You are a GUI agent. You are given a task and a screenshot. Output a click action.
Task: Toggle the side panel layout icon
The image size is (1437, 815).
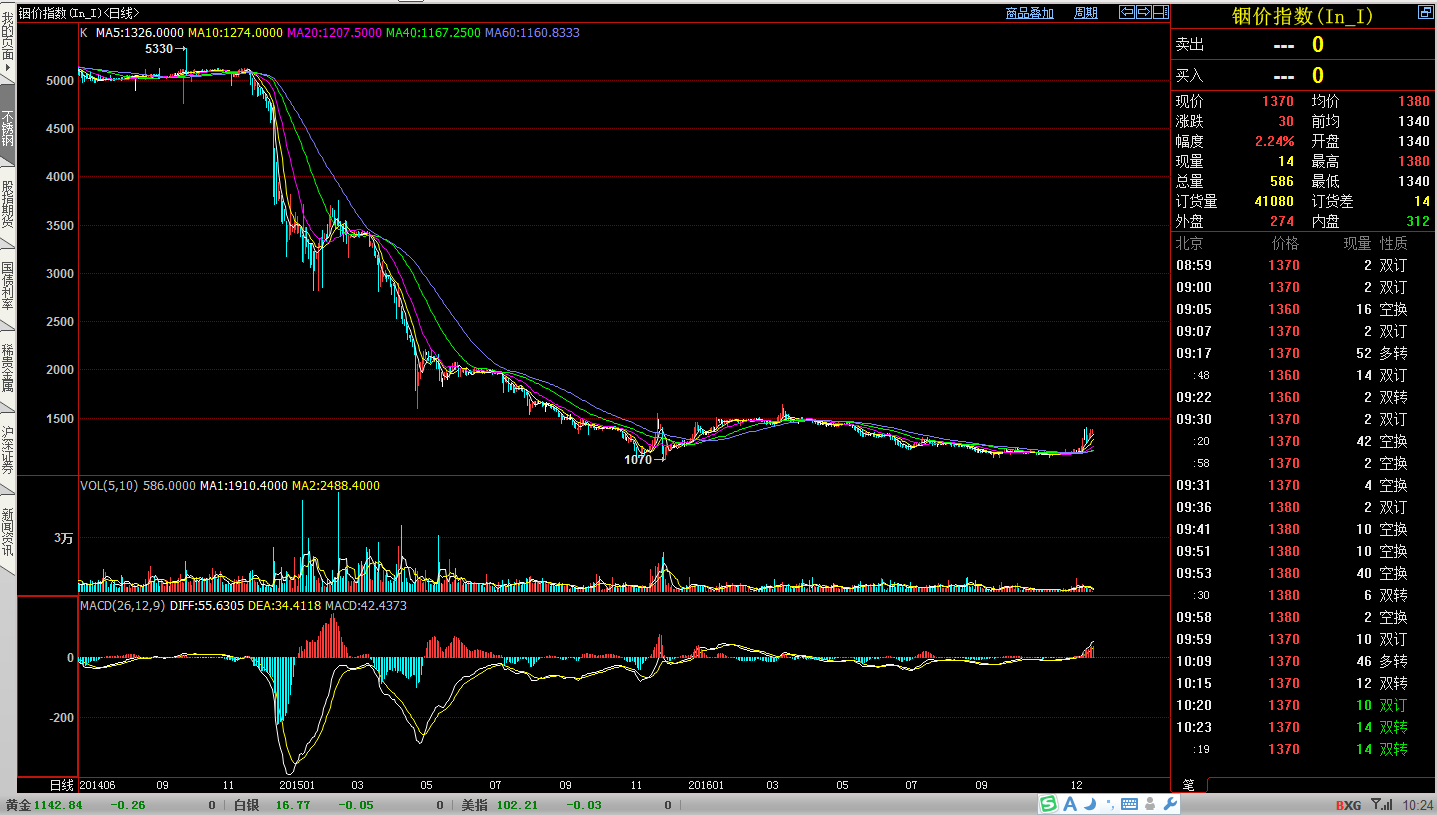coord(1160,13)
